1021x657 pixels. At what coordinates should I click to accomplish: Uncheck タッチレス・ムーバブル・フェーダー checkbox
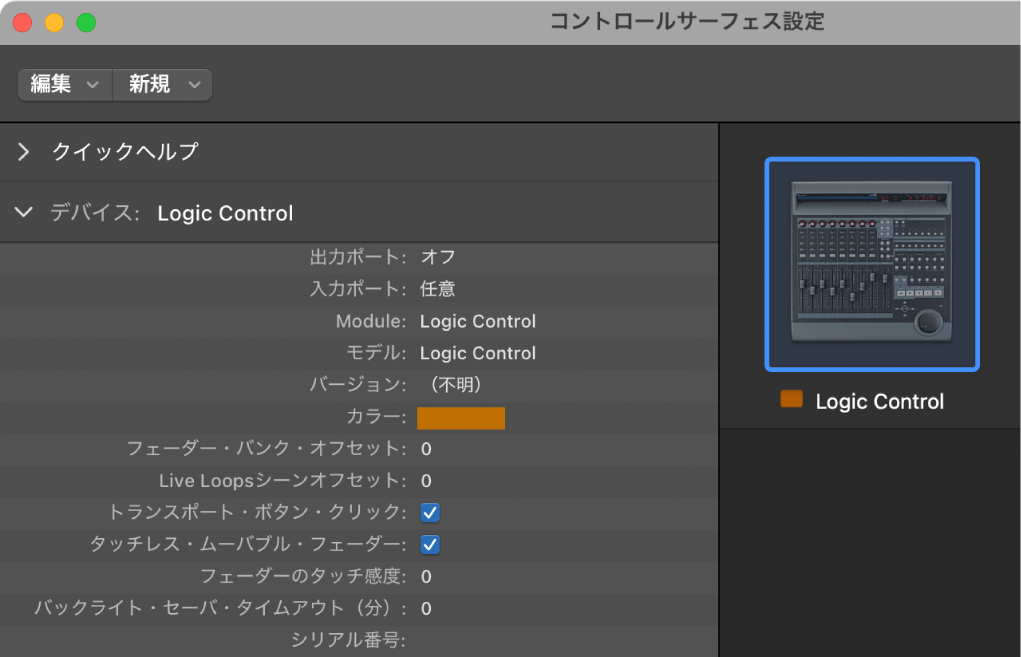click(430, 545)
